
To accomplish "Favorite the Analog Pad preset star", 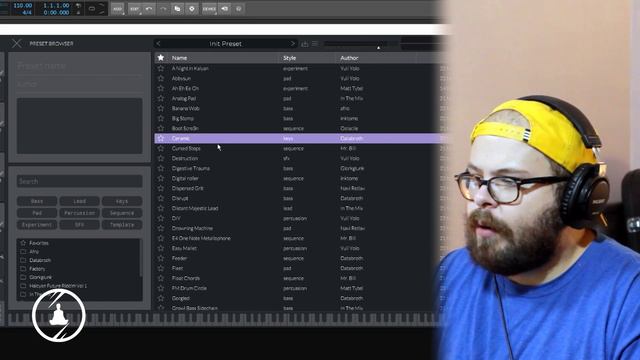I will pyautogui.click(x=161, y=98).
